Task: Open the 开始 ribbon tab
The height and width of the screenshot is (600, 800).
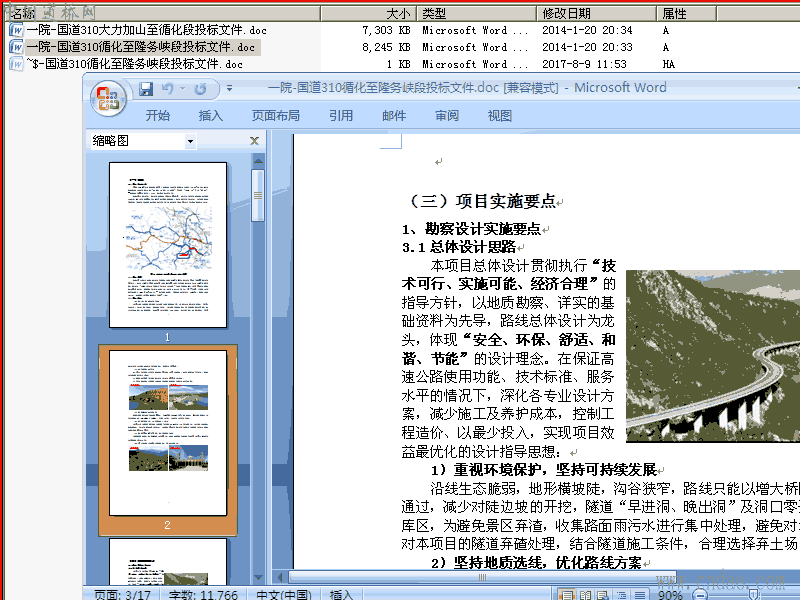Action: [x=158, y=116]
